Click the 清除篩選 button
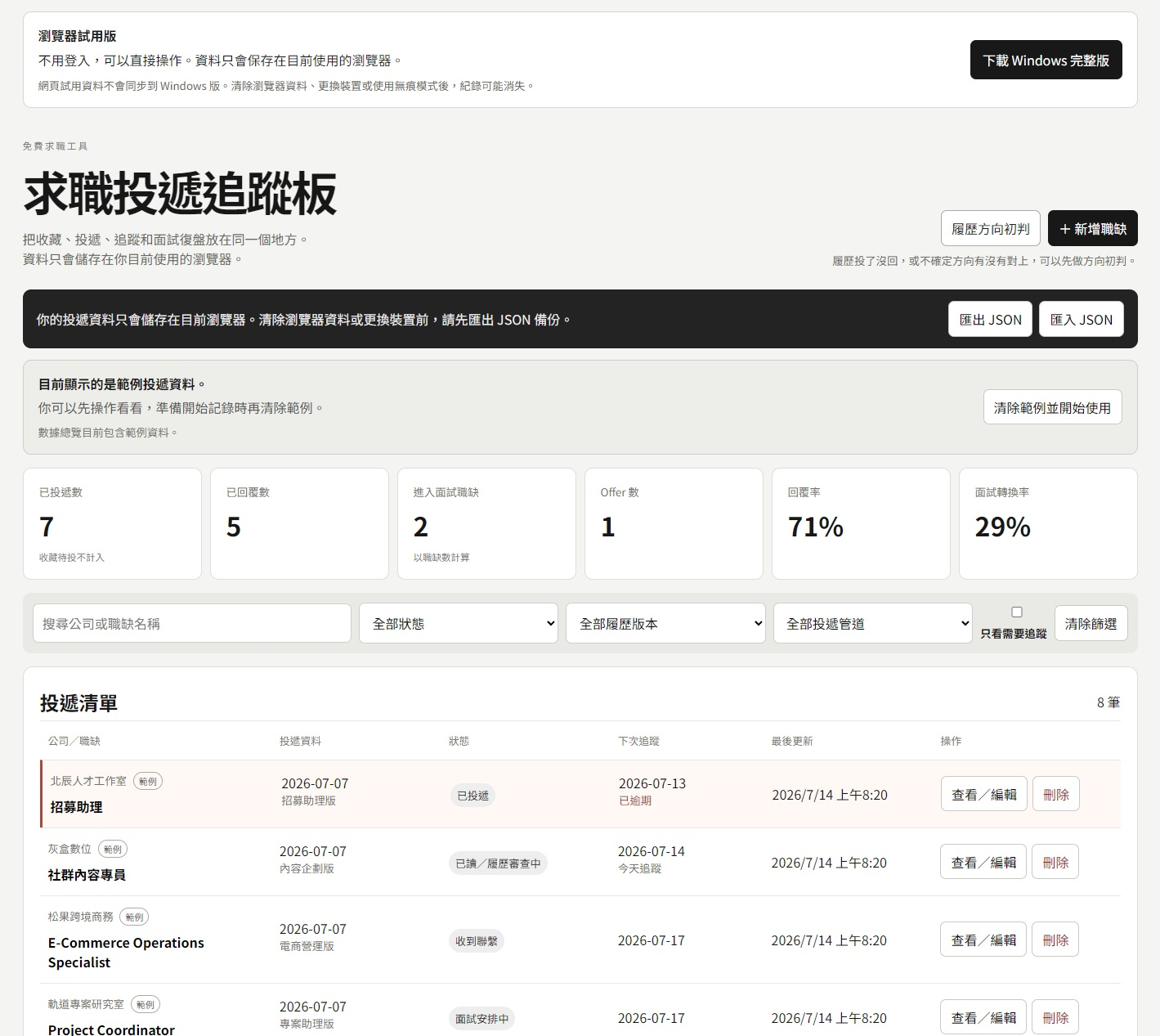1160x1036 pixels. (1091, 623)
